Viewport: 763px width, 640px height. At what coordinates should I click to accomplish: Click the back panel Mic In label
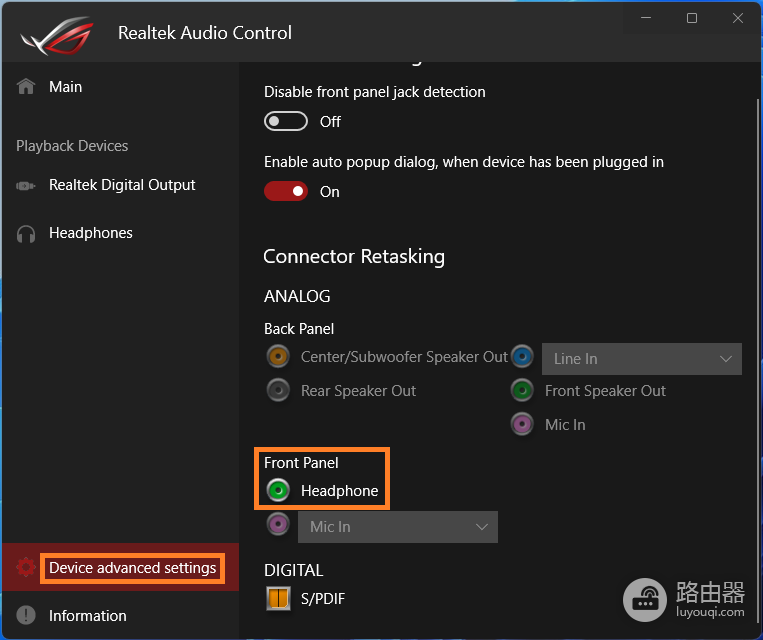pyautogui.click(x=565, y=425)
